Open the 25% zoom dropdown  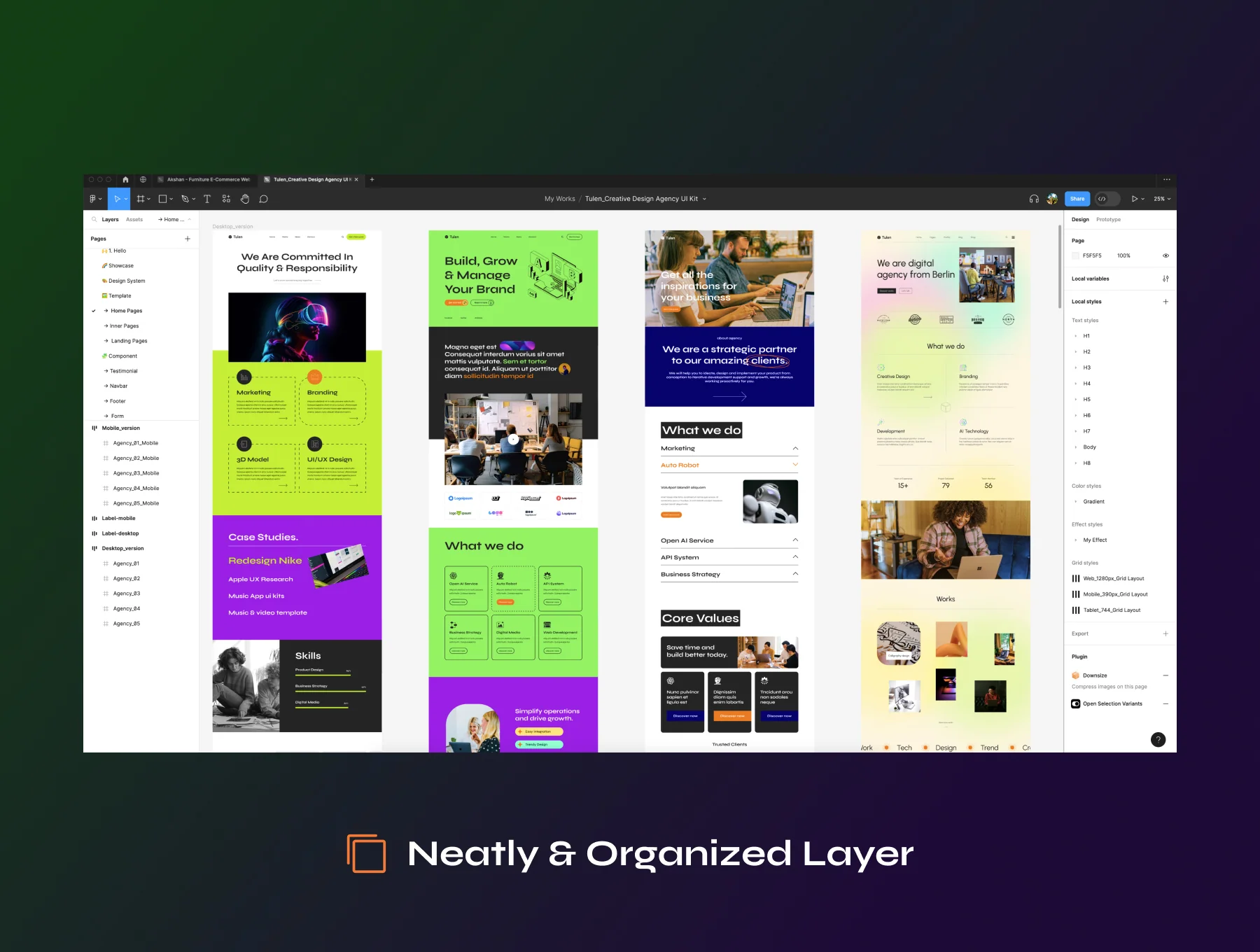(1162, 199)
